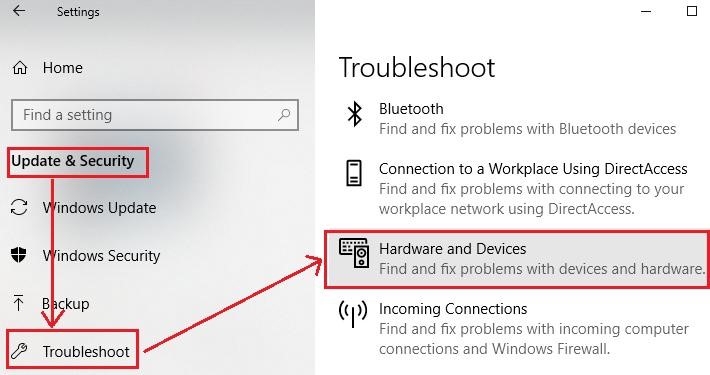Click the back arrow beside Settings
The width and height of the screenshot is (710, 375).
(19, 11)
